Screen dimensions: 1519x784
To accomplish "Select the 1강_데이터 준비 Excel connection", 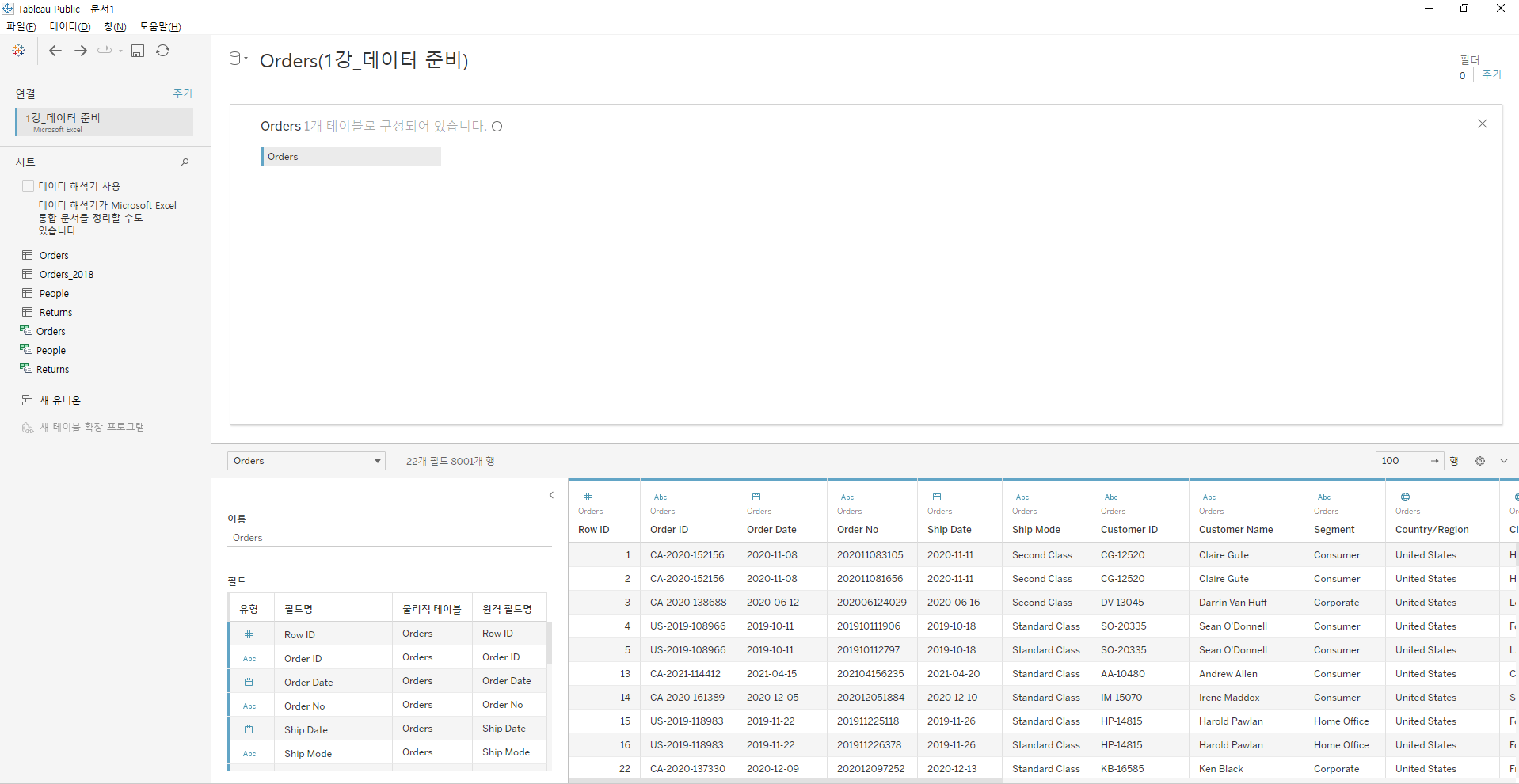I will [x=105, y=122].
